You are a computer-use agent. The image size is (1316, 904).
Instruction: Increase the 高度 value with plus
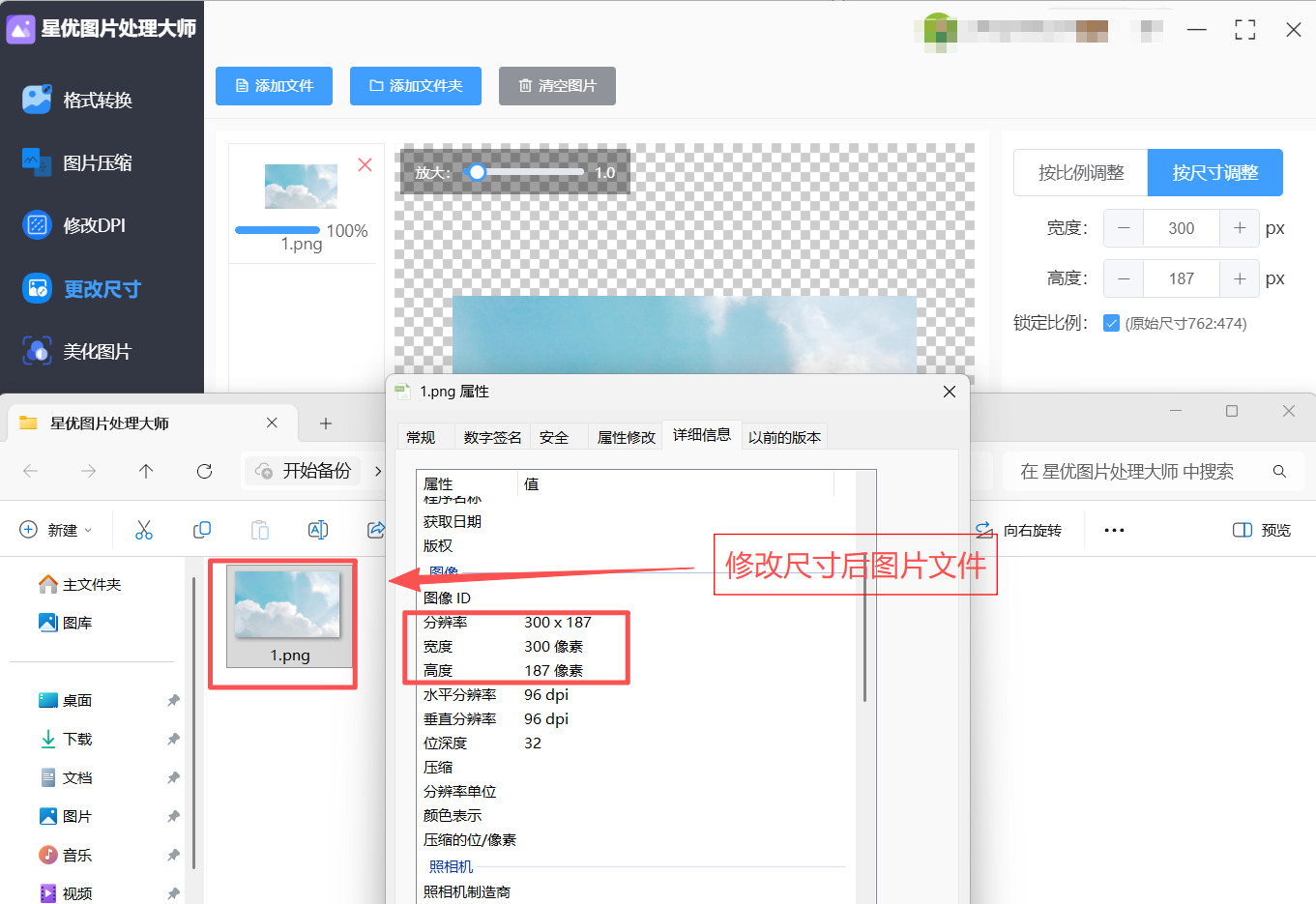click(x=1240, y=278)
